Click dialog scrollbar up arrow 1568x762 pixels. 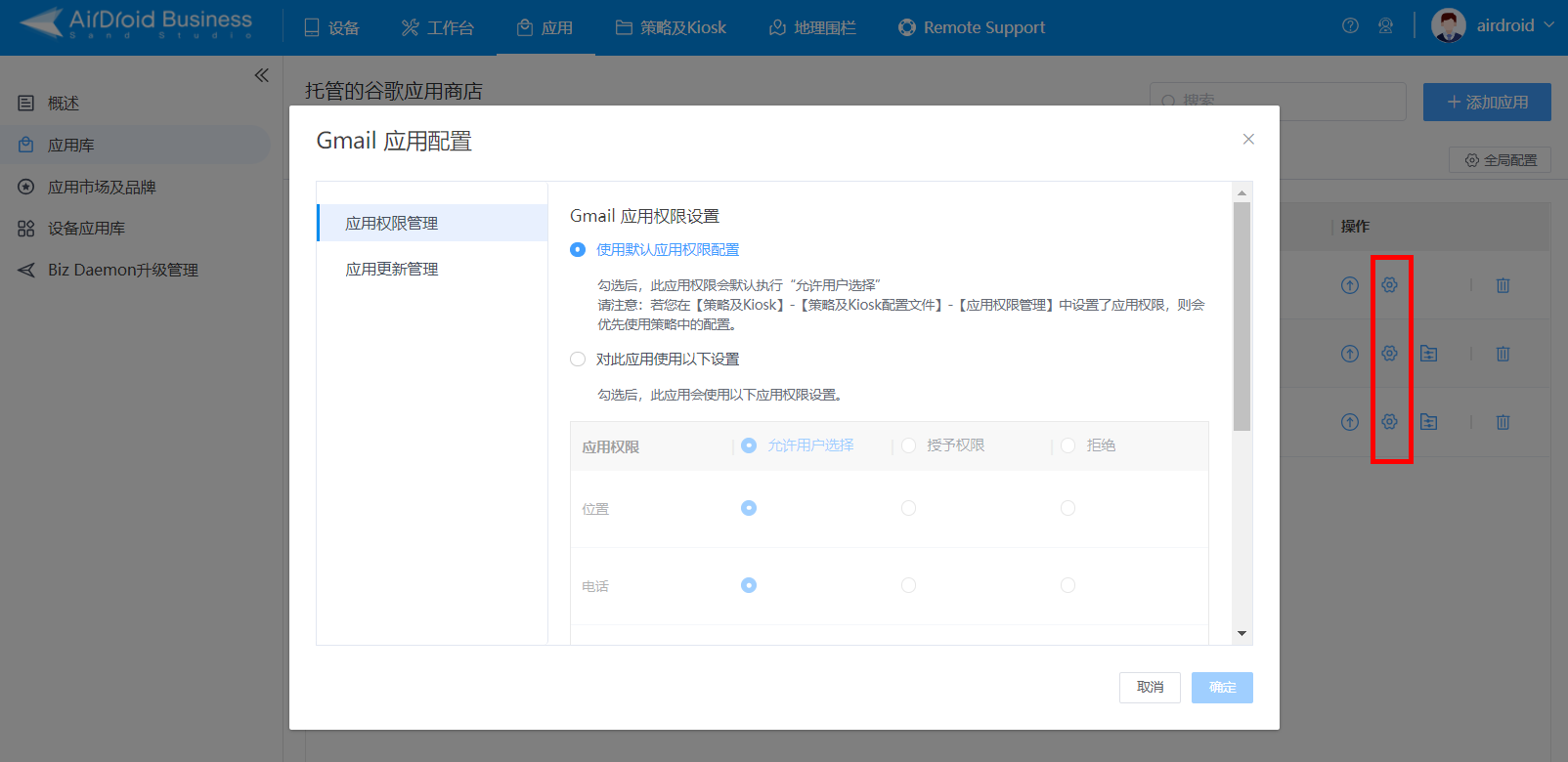coord(1241,192)
